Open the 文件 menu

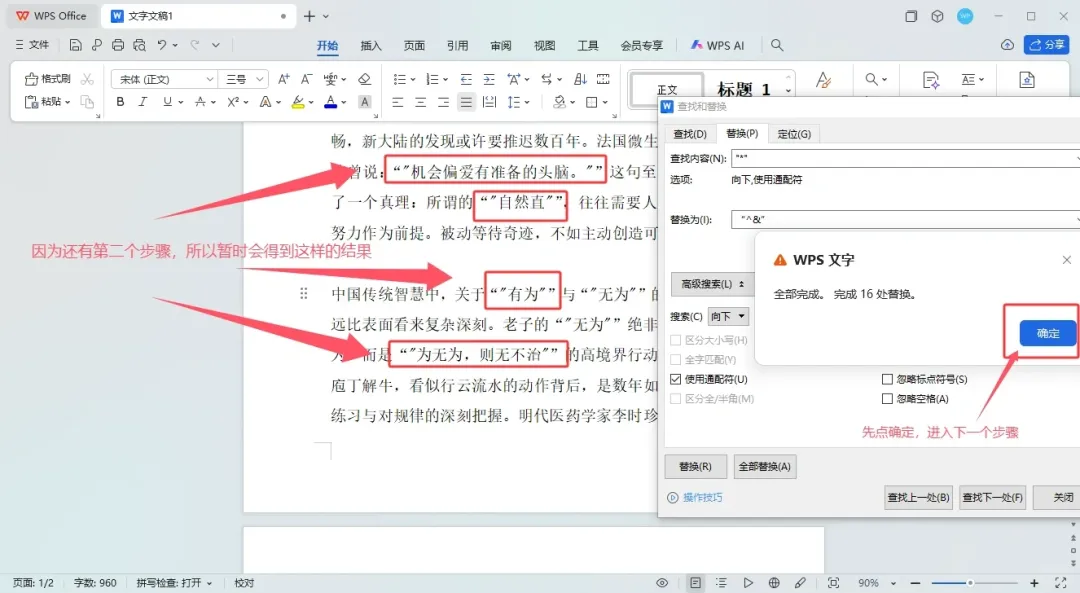[x=32, y=45]
